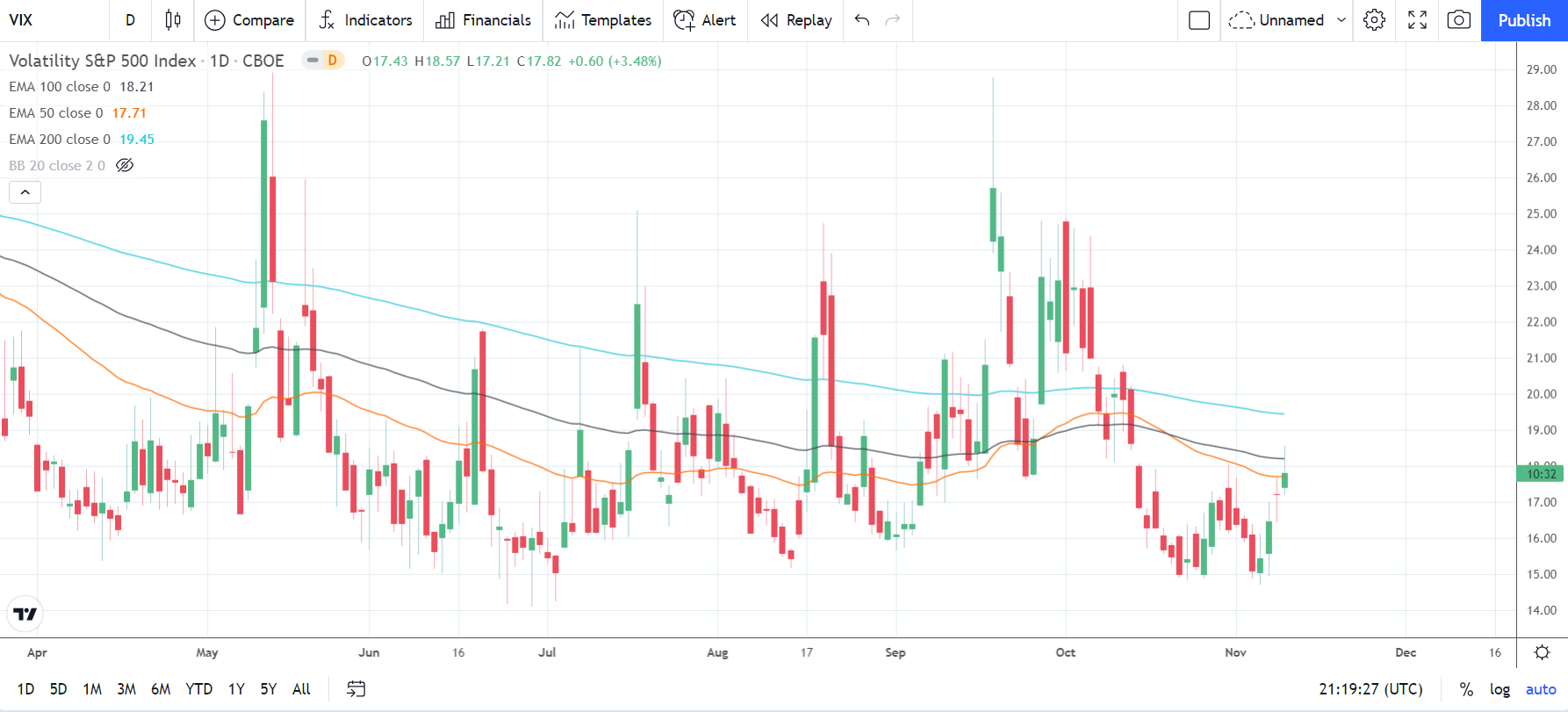
Task: Click the delayed data D badge
Action: tap(332, 61)
